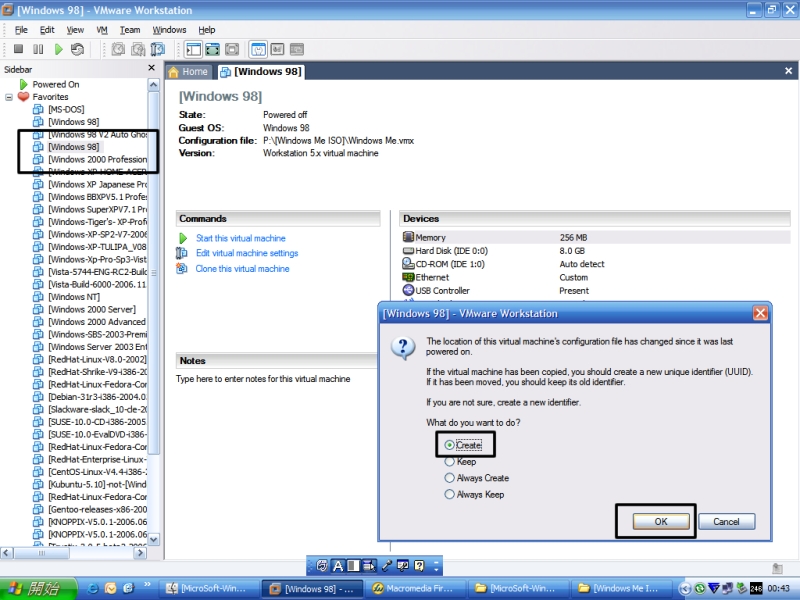Open the VM menu
This screenshot has width=800, height=600.
click(102, 30)
